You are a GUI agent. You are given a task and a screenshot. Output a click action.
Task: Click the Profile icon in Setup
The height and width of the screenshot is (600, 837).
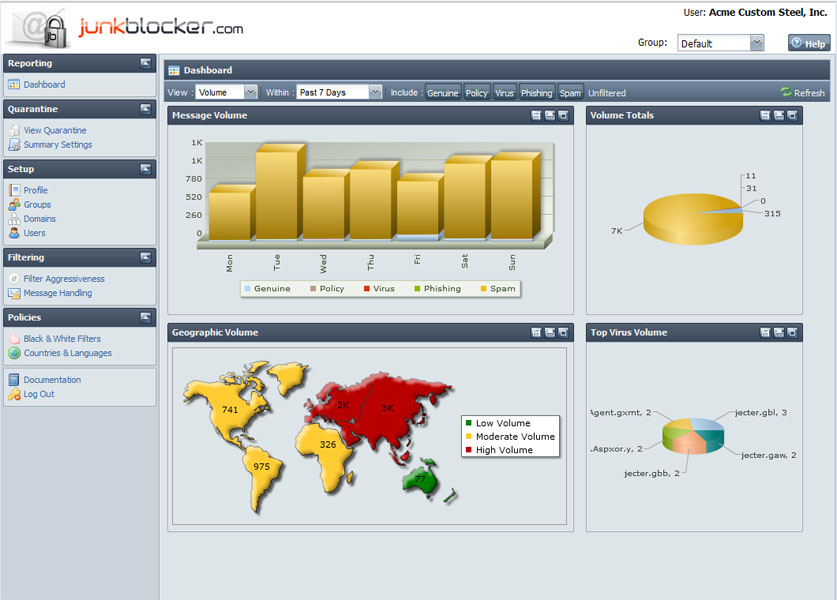[x=14, y=190]
